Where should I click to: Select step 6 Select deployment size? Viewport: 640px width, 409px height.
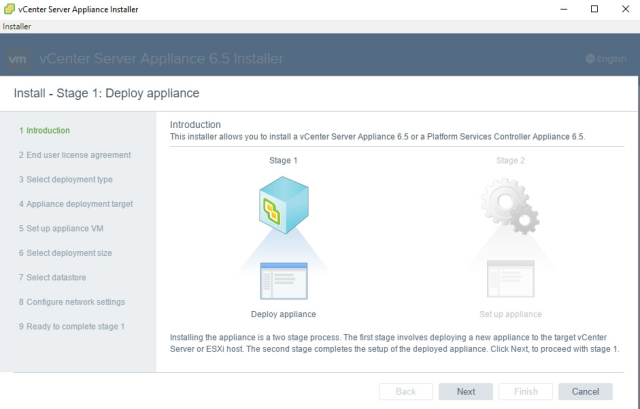pyautogui.click(x=65, y=253)
